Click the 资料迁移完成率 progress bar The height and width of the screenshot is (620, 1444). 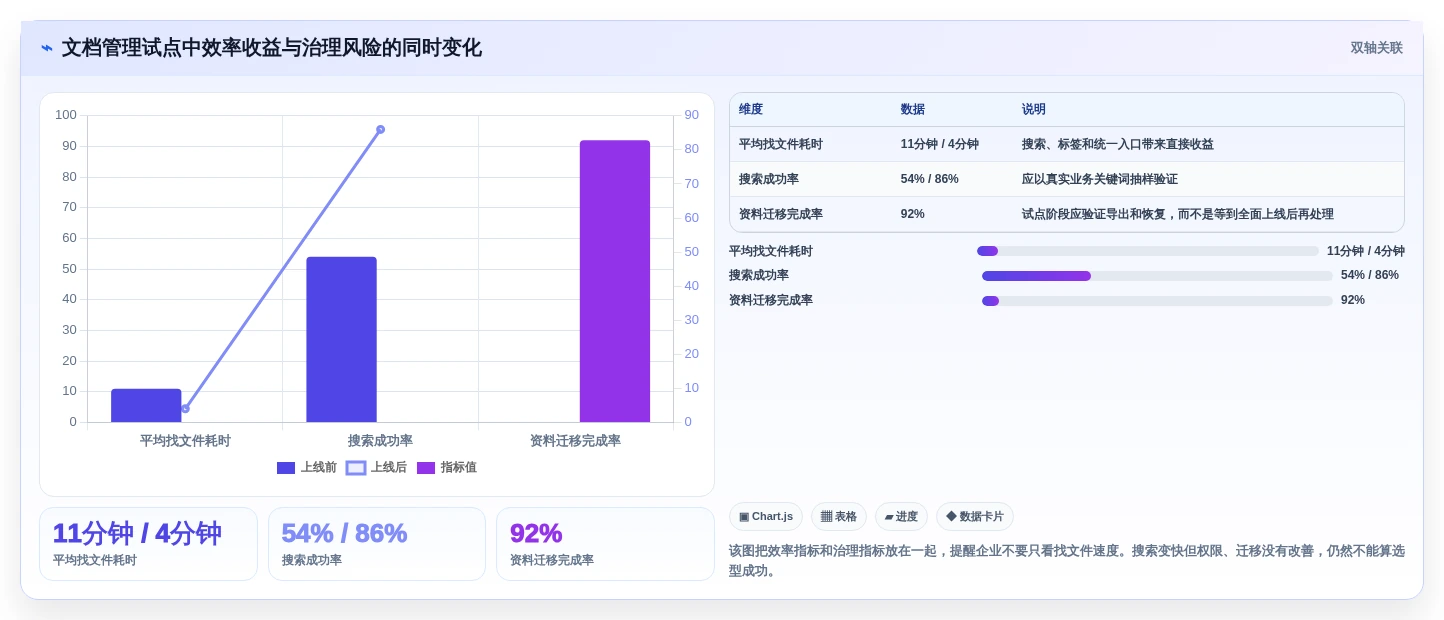1157,301
